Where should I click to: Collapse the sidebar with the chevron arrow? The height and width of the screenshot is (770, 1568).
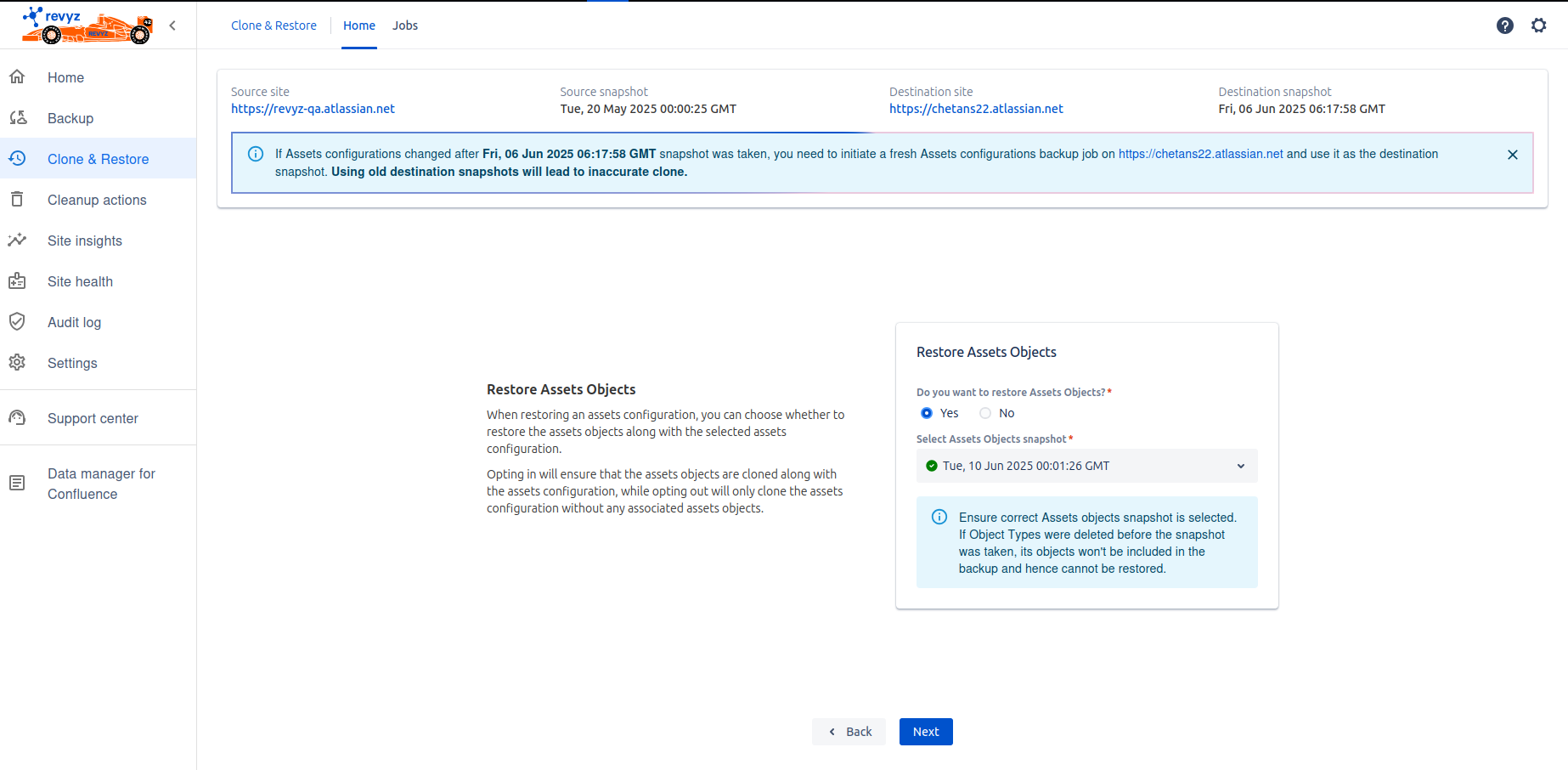[x=172, y=25]
